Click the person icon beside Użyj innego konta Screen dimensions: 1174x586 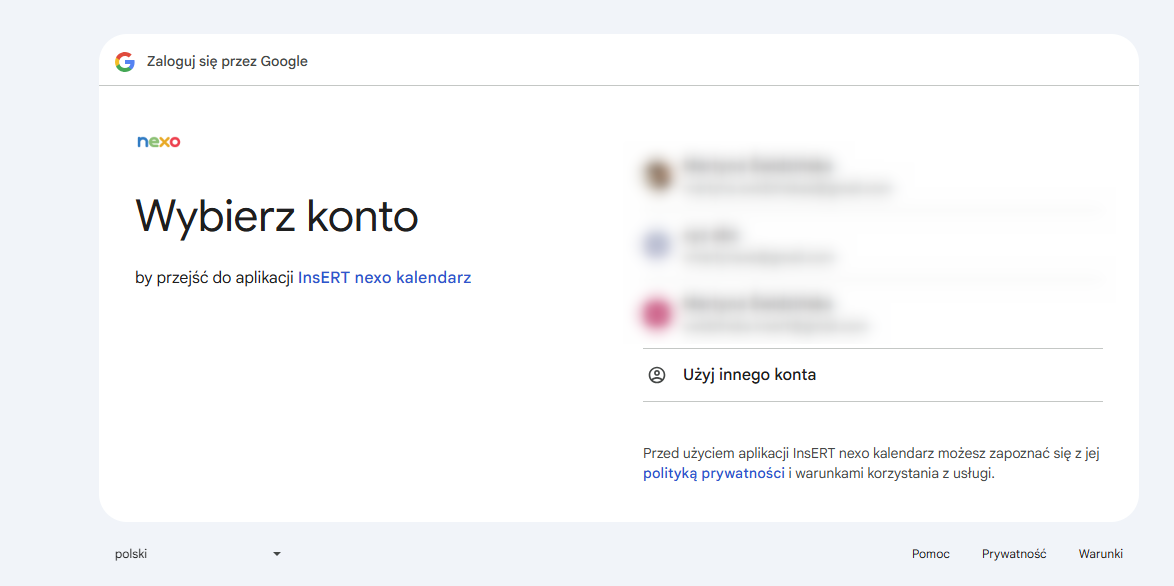coord(657,375)
